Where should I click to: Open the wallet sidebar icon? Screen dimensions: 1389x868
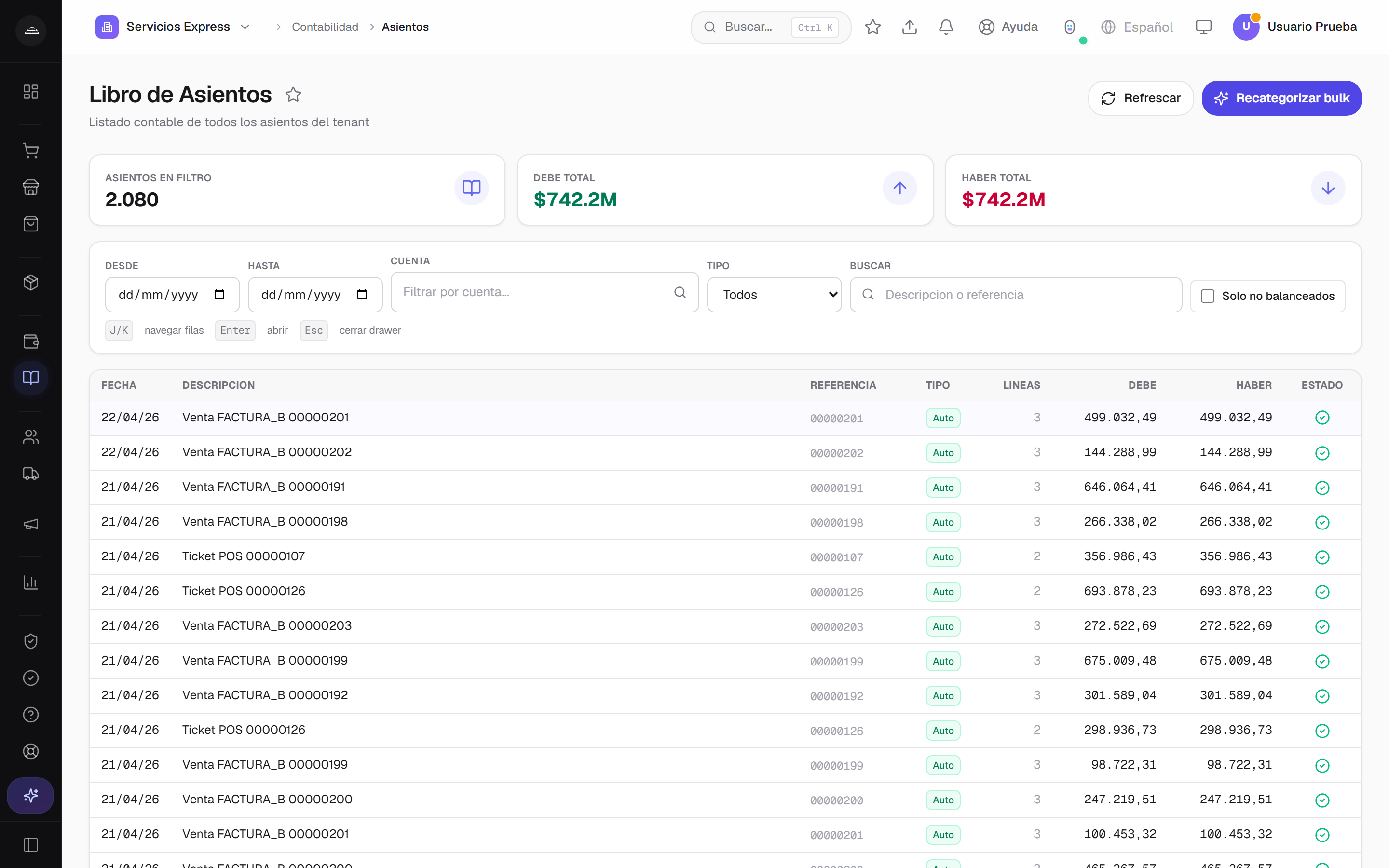tap(30, 341)
